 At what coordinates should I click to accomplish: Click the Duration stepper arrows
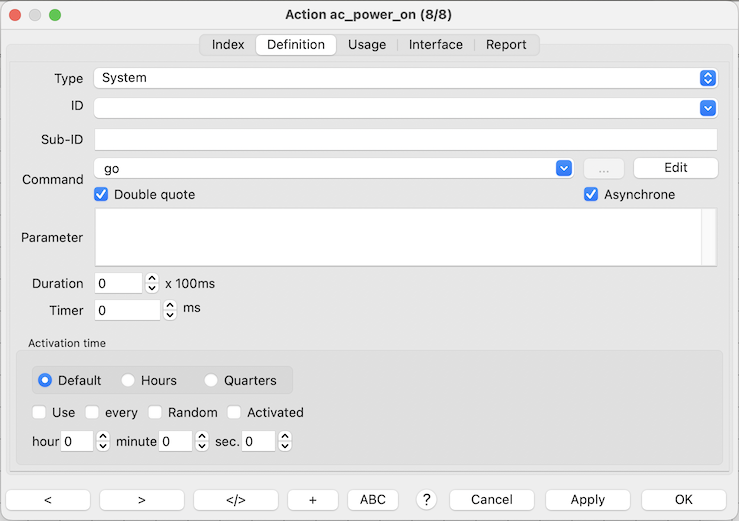(x=152, y=283)
